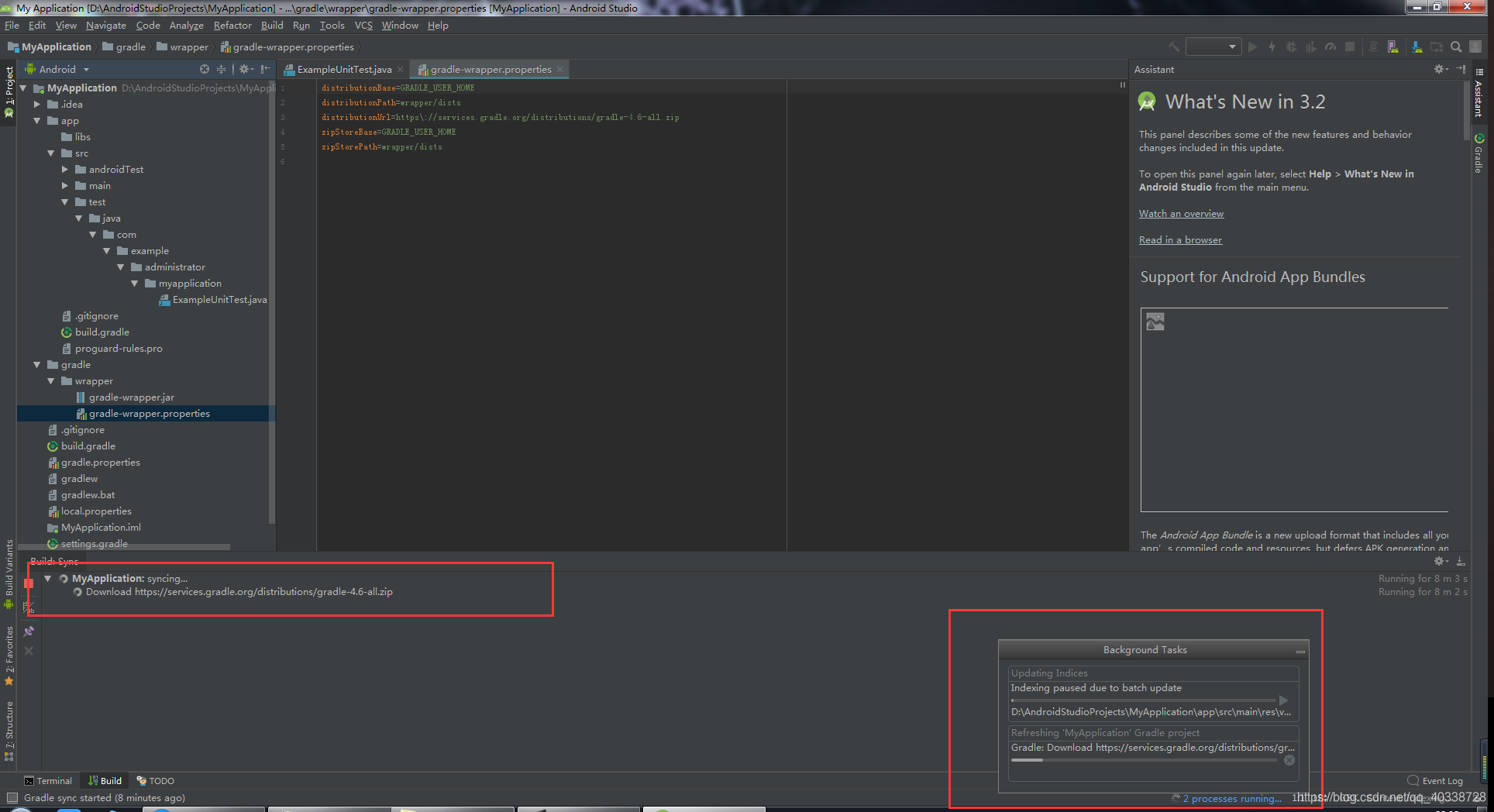Close the gradle-wrapper.properties tab
Image resolution: width=1494 pixels, height=812 pixels.
click(559, 70)
